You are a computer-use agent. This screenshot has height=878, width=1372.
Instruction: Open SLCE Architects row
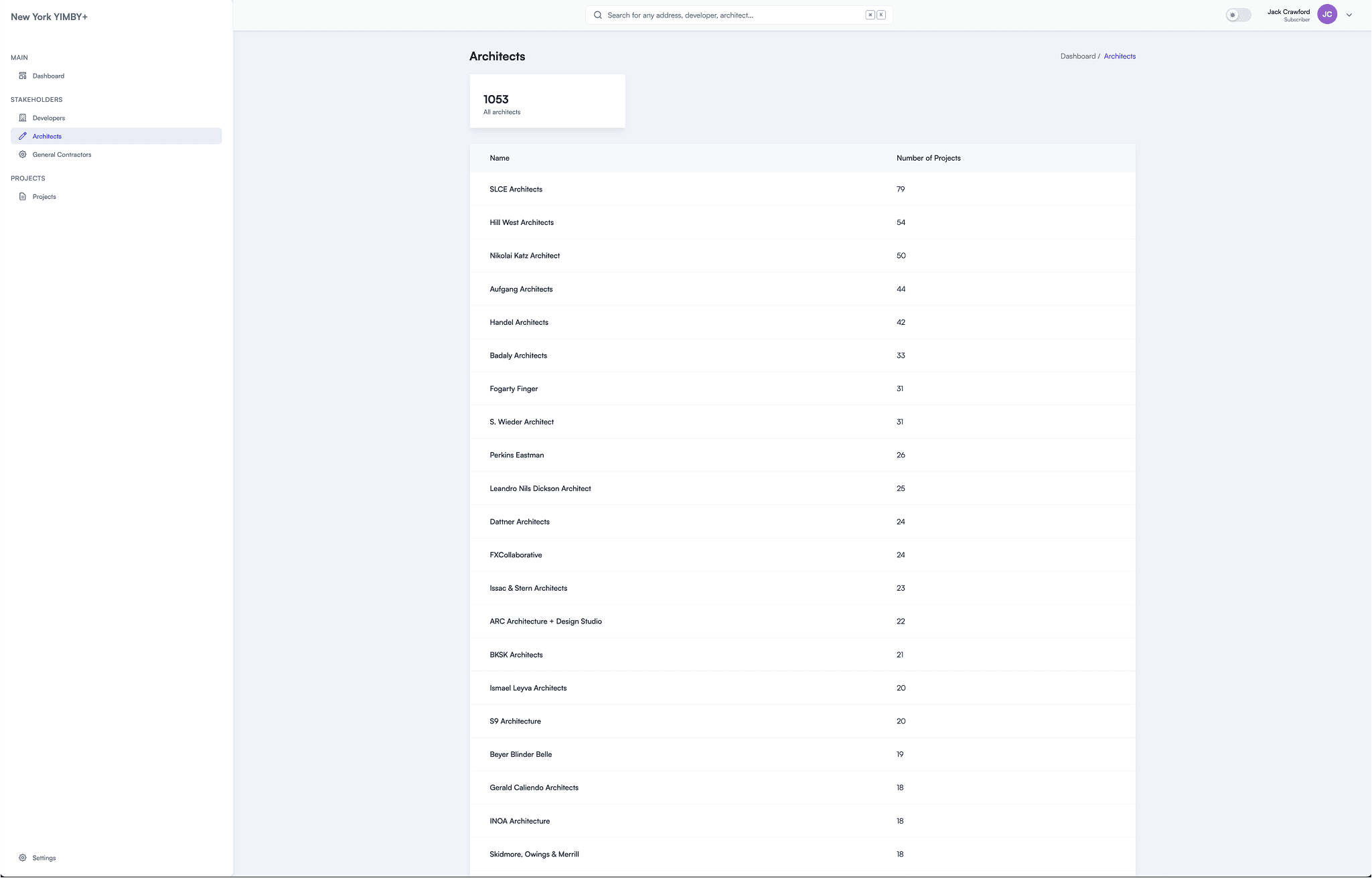[516, 190]
